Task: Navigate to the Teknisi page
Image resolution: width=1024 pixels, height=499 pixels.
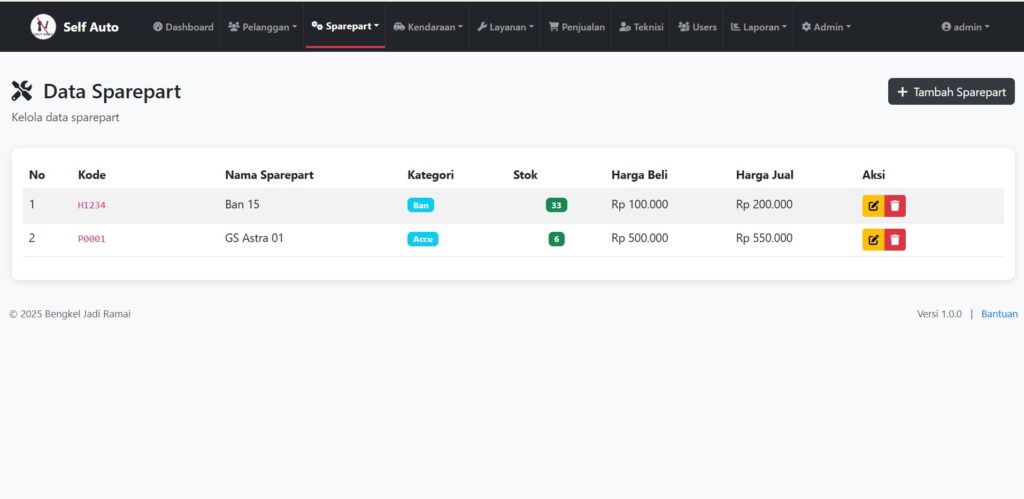Action: click(641, 27)
